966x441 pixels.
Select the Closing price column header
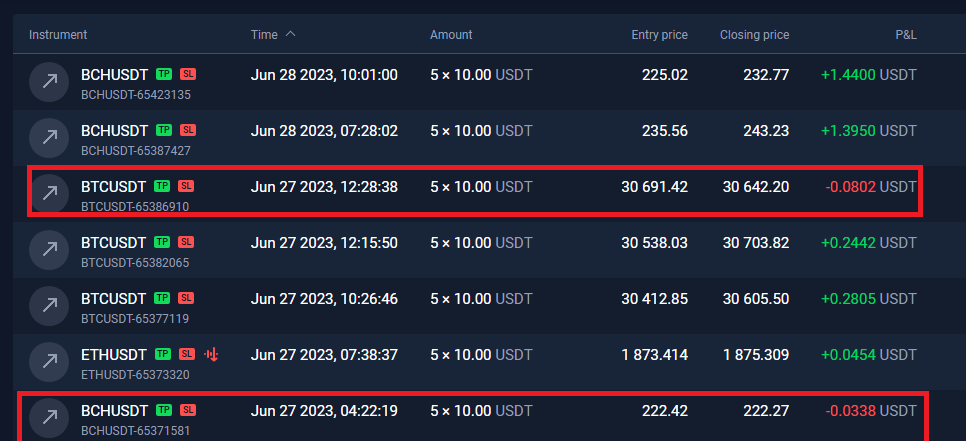(754, 35)
